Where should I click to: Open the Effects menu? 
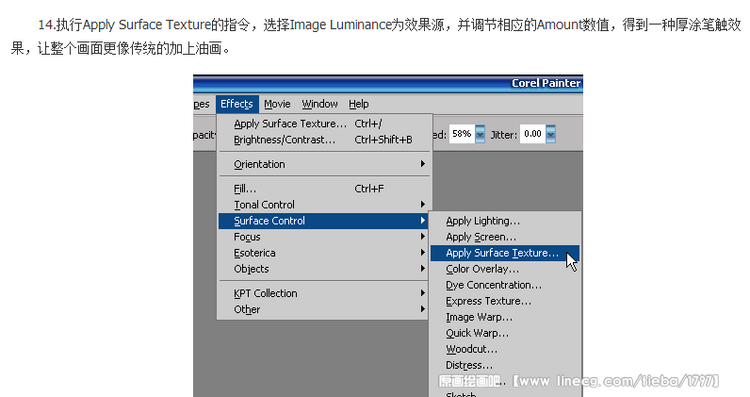click(237, 104)
